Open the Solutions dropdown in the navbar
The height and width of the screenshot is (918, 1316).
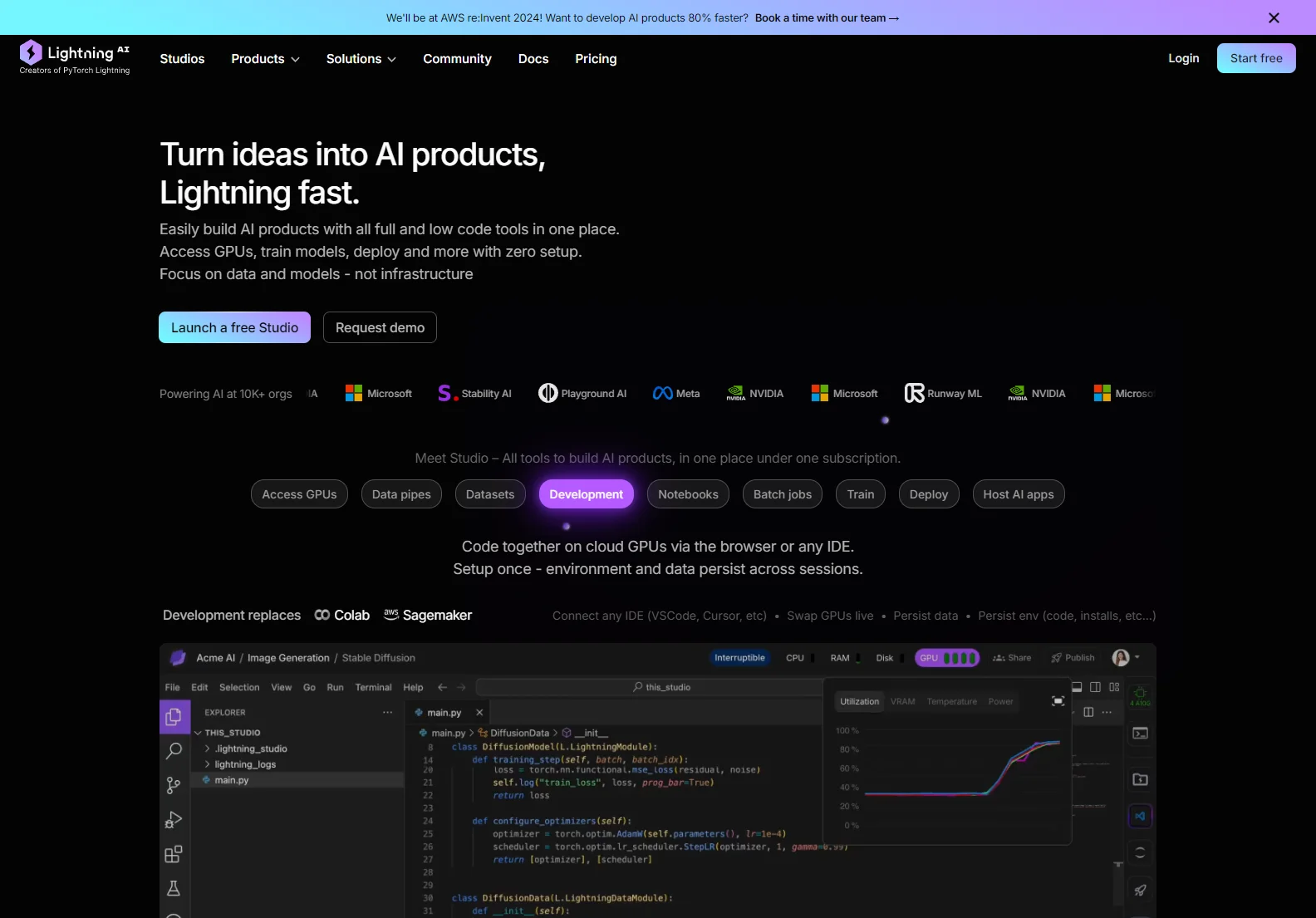point(361,59)
